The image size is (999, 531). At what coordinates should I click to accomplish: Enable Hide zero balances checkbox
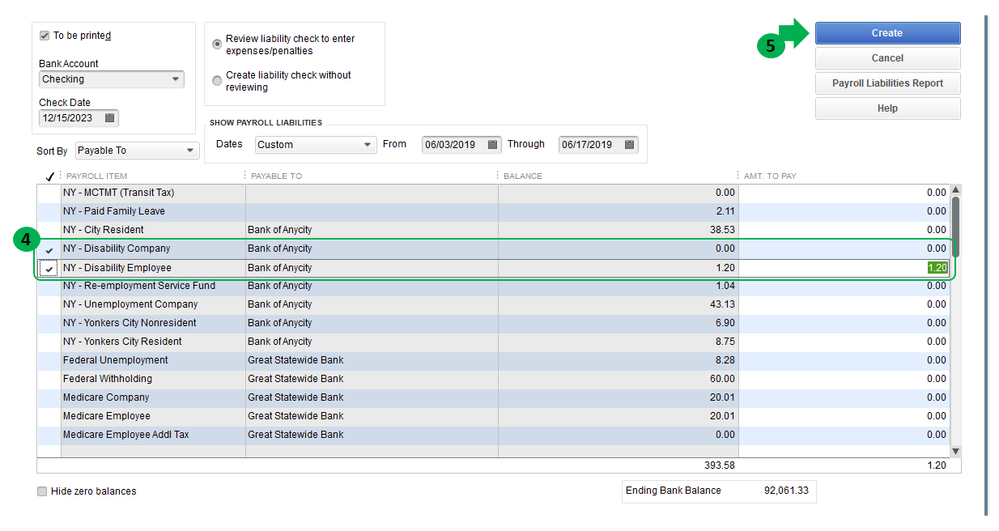pos(42,491)
